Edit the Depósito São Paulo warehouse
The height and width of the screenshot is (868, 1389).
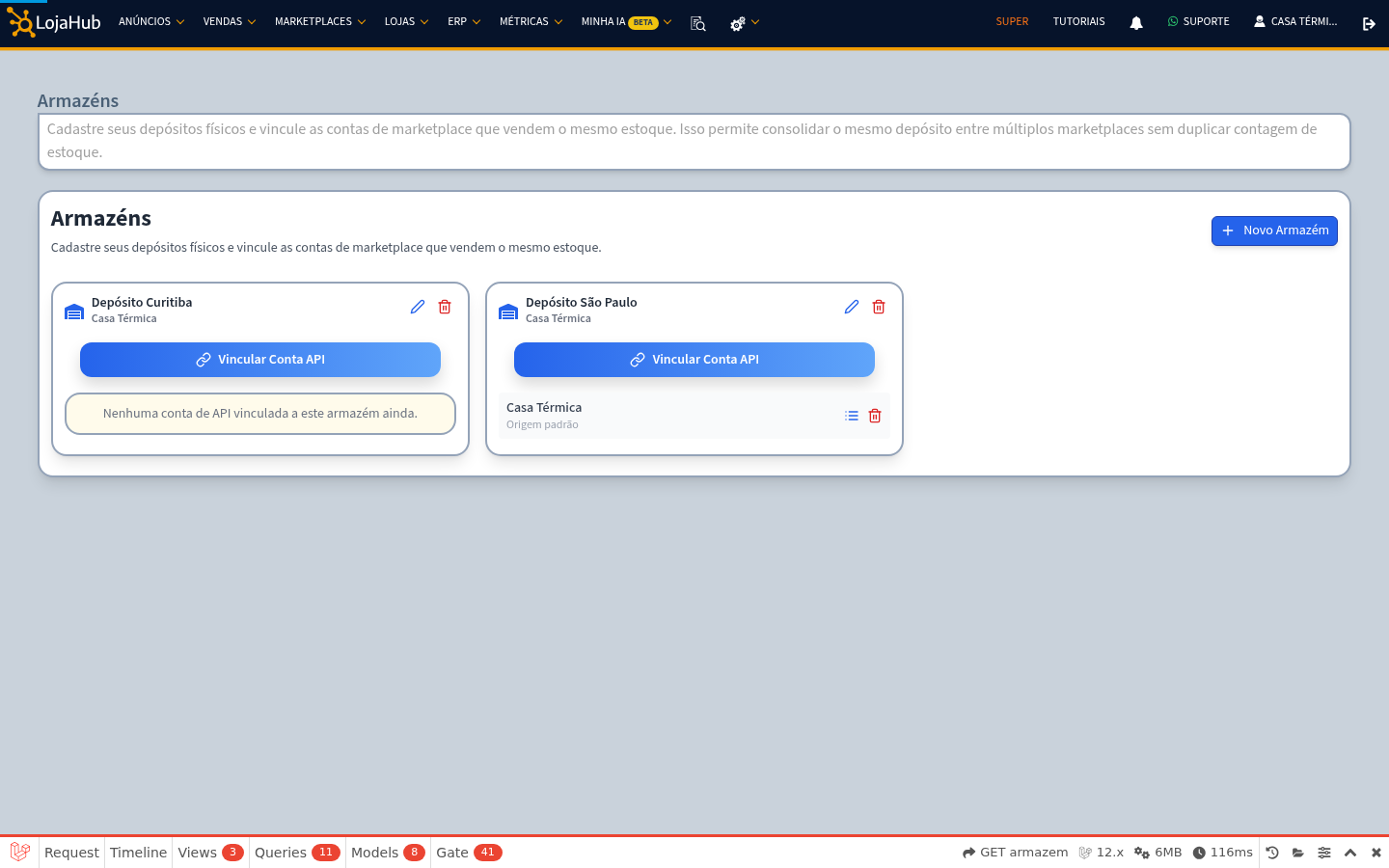click(x=852, y=307)
